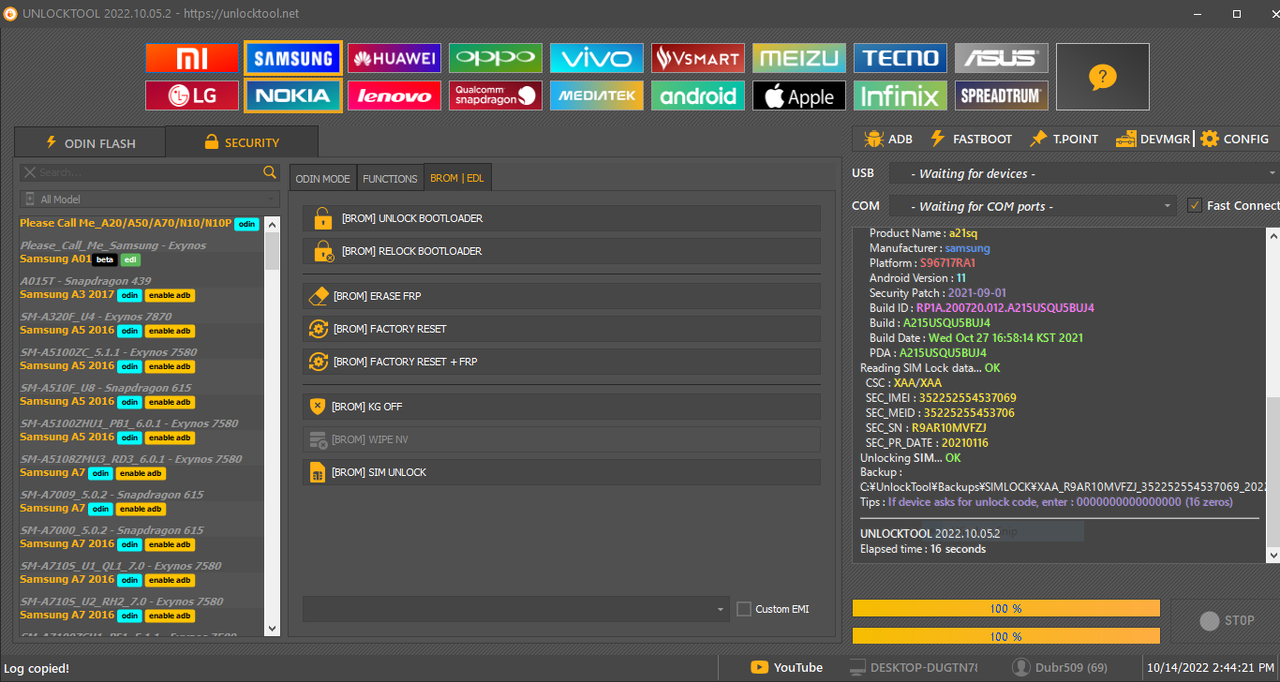1280x682 pixels.
Task: Click the upper 100 % progress bar
Action: (1006, 608)
